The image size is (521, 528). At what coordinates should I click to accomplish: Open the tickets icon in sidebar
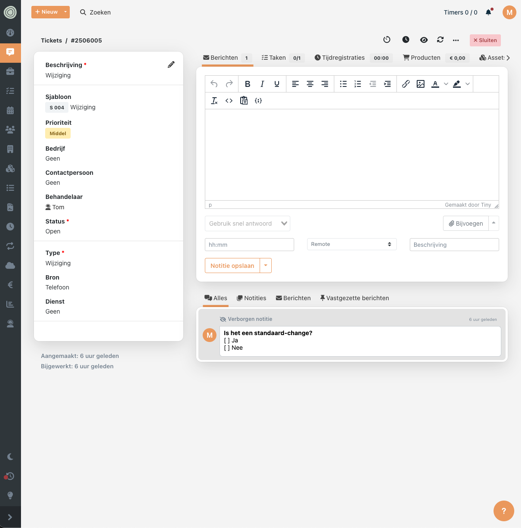(x=10, y=52)
